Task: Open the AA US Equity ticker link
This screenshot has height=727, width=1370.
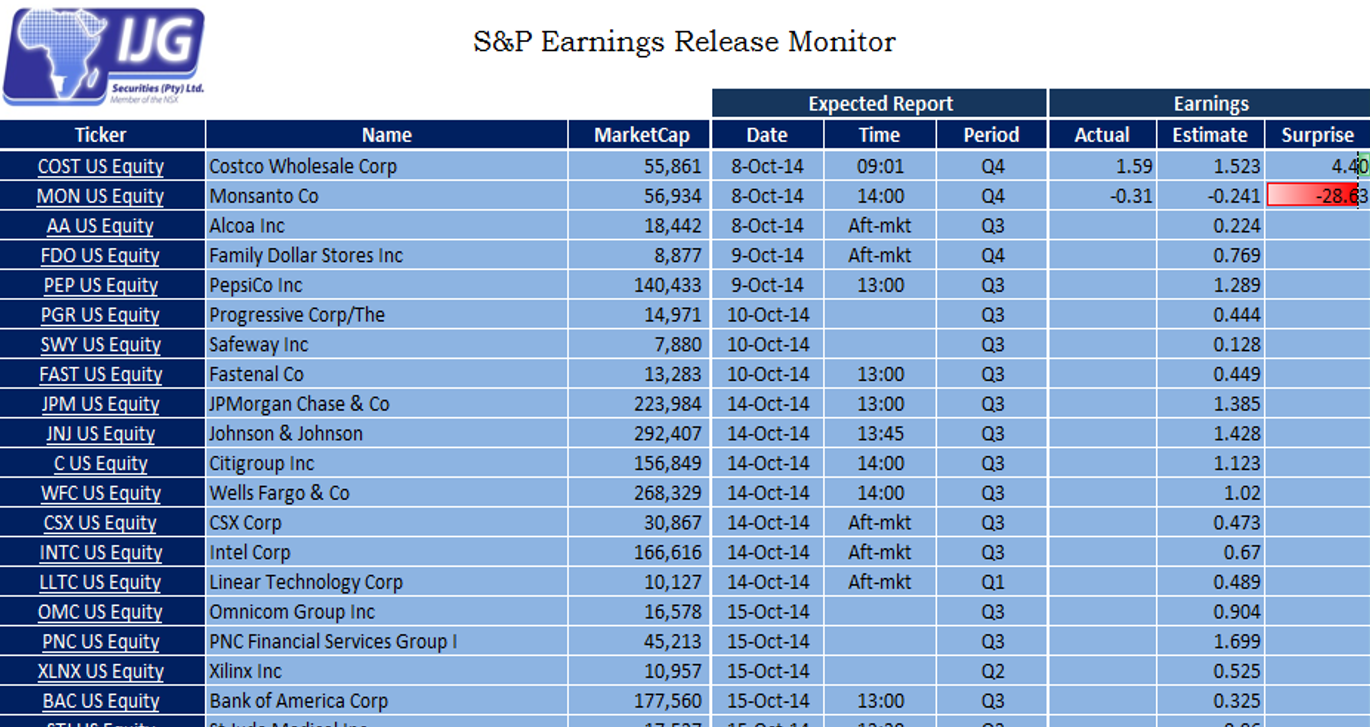Action: pos(101,226)
